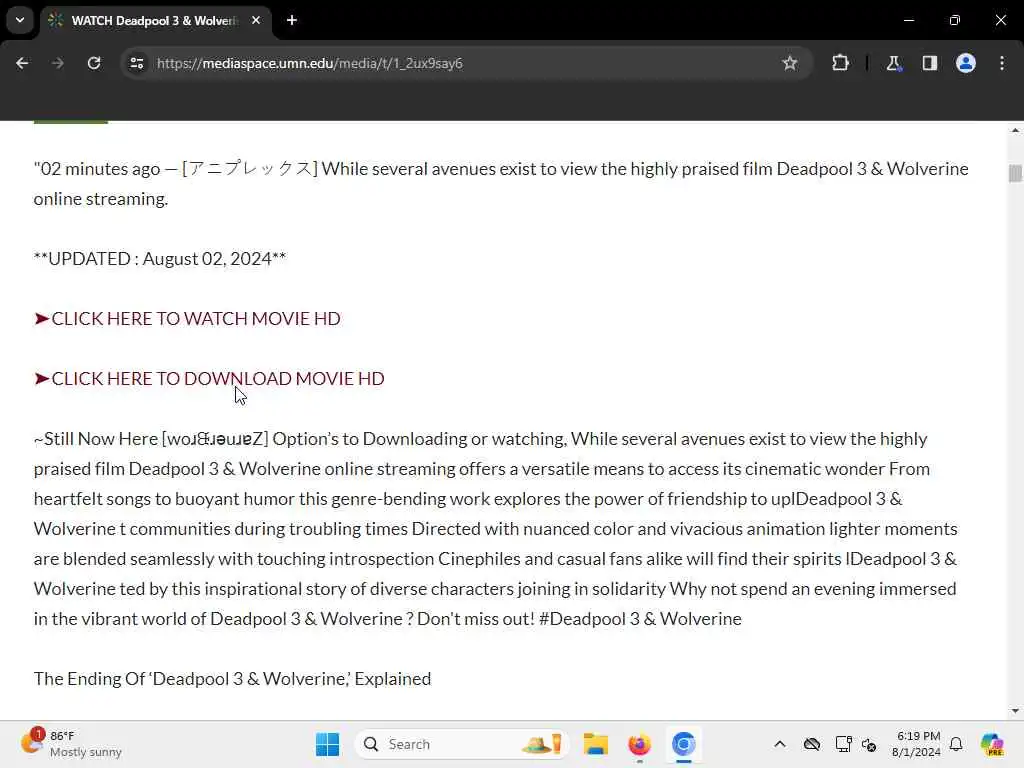Click the CLICK HERE TO WATCH MOVIE HD link
The height and width of the screenshot is (768, 1024).
coord(187,319)
